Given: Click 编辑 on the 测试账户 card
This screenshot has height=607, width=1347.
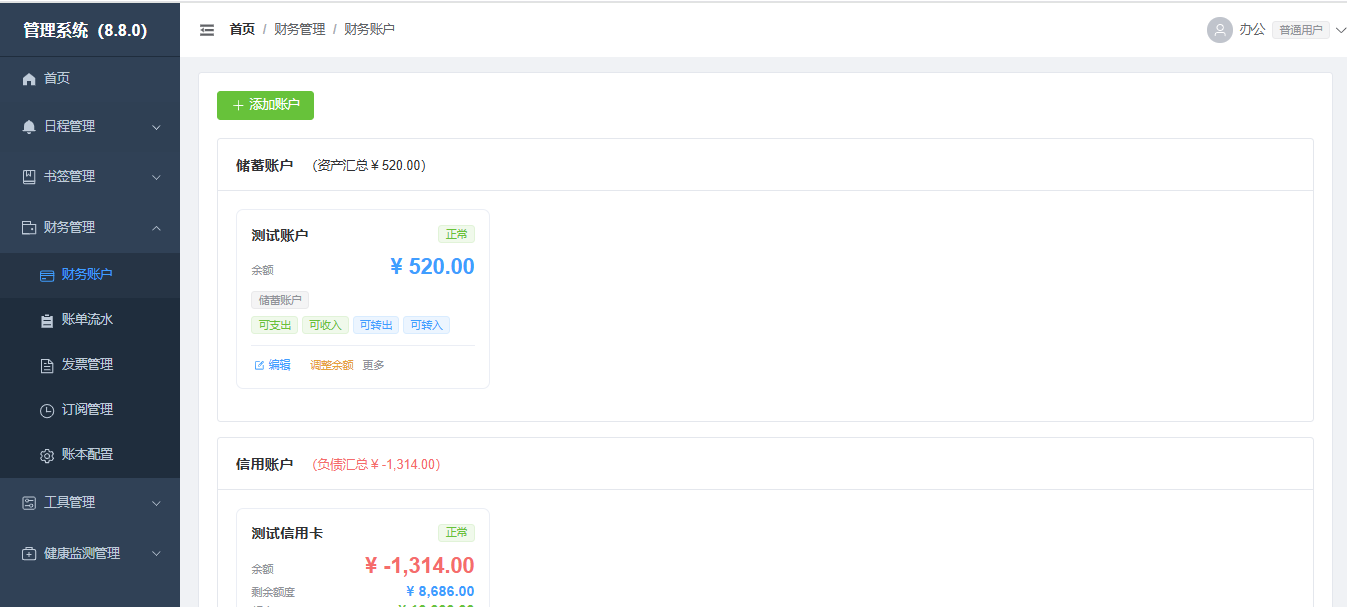Looking at the screenshot, I should click(x=273, y=365).
